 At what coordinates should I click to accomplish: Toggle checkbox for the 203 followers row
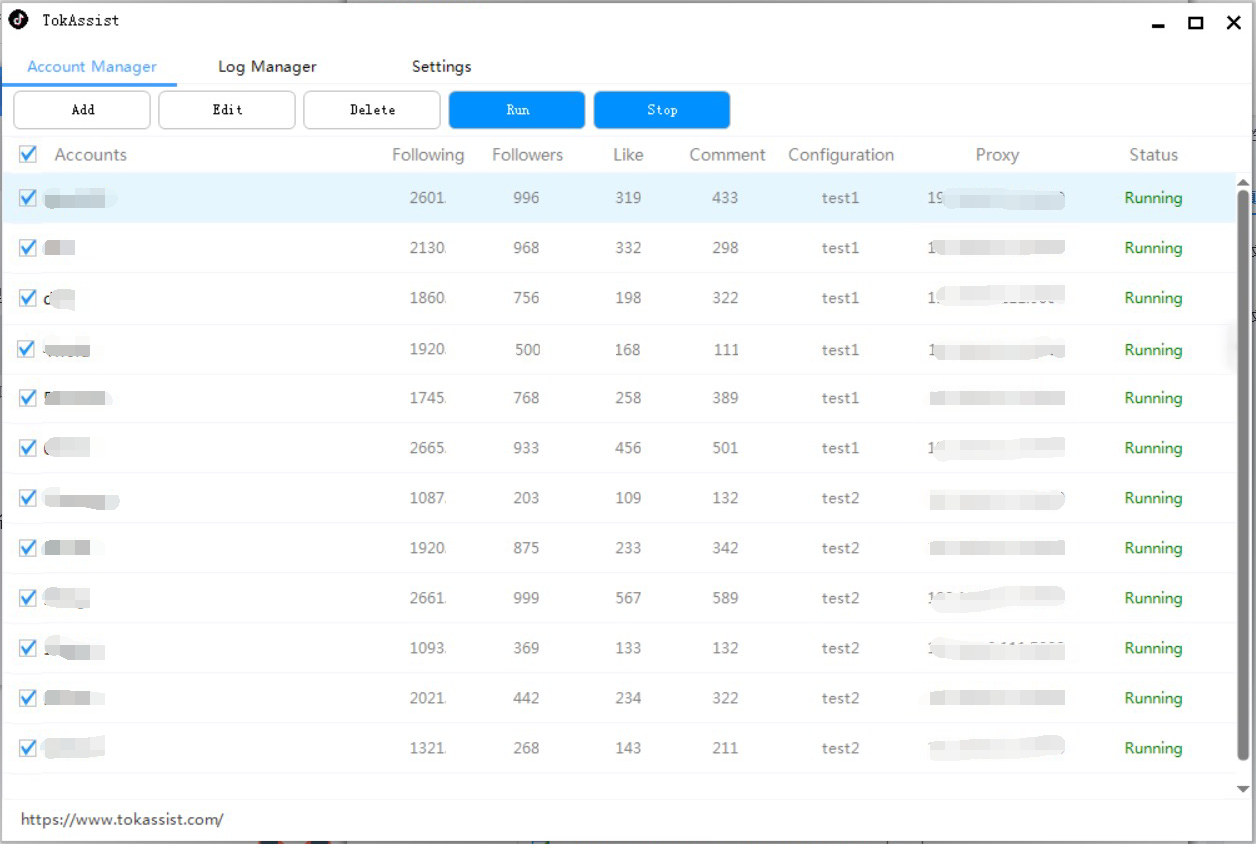[28, 498]
